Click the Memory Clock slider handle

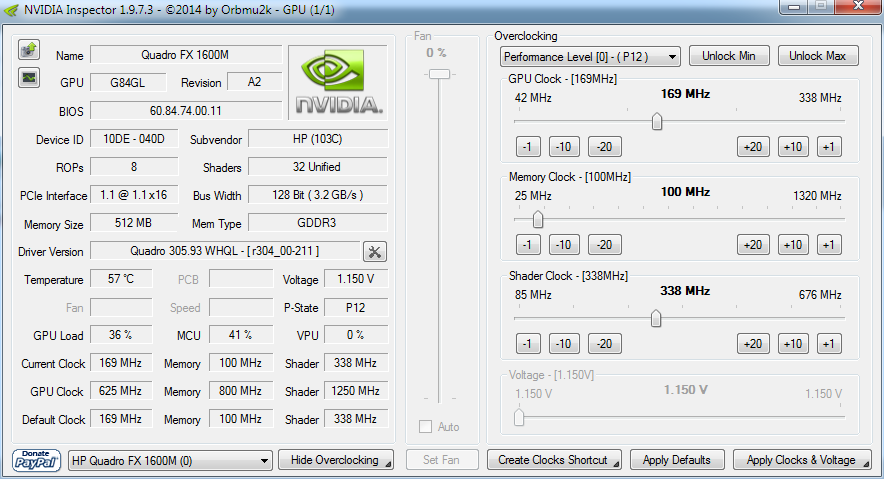[538, 219]
